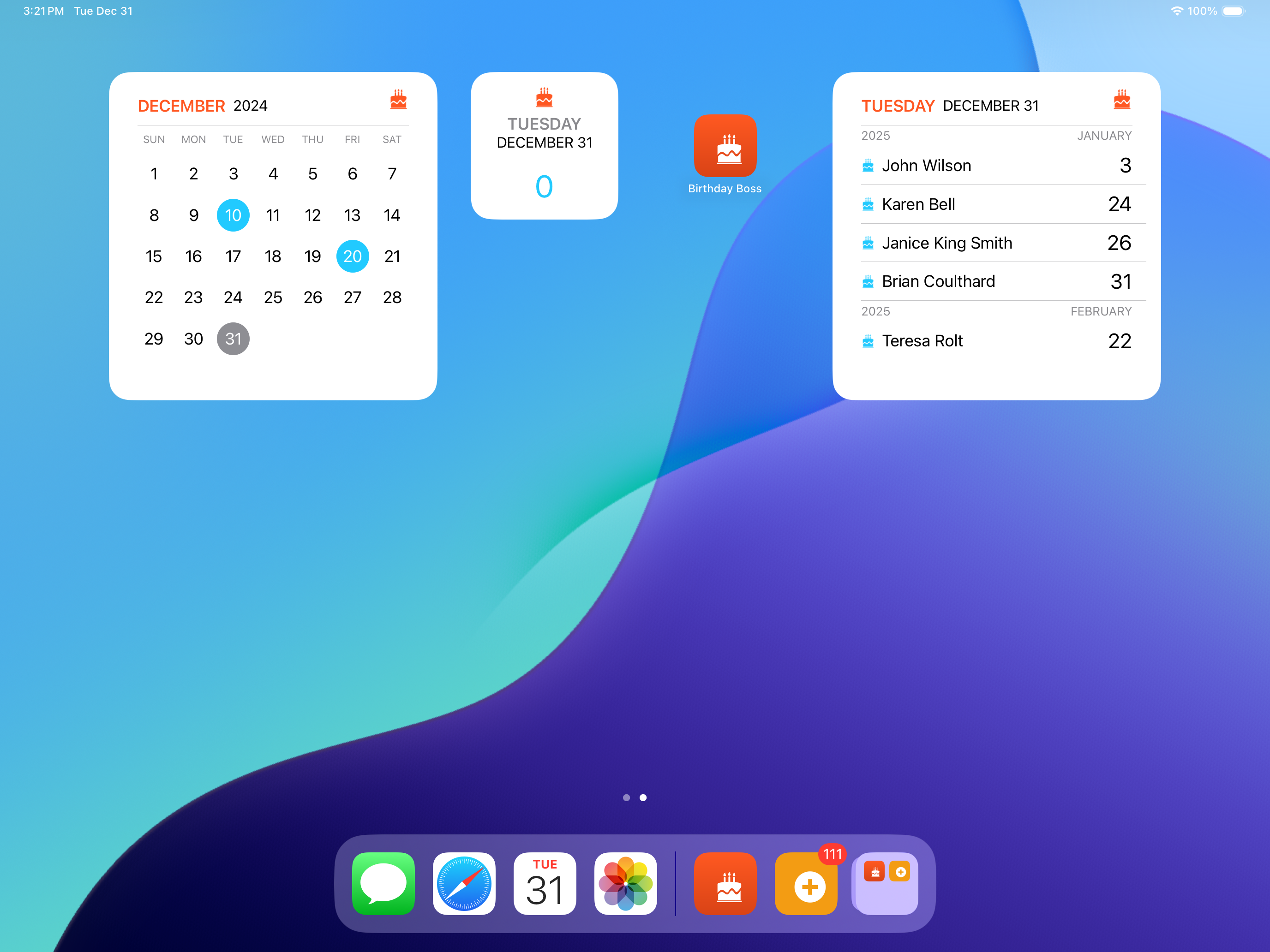
Task: Tap the blue 0 count in small widget
Action: [x=544, y=186]
